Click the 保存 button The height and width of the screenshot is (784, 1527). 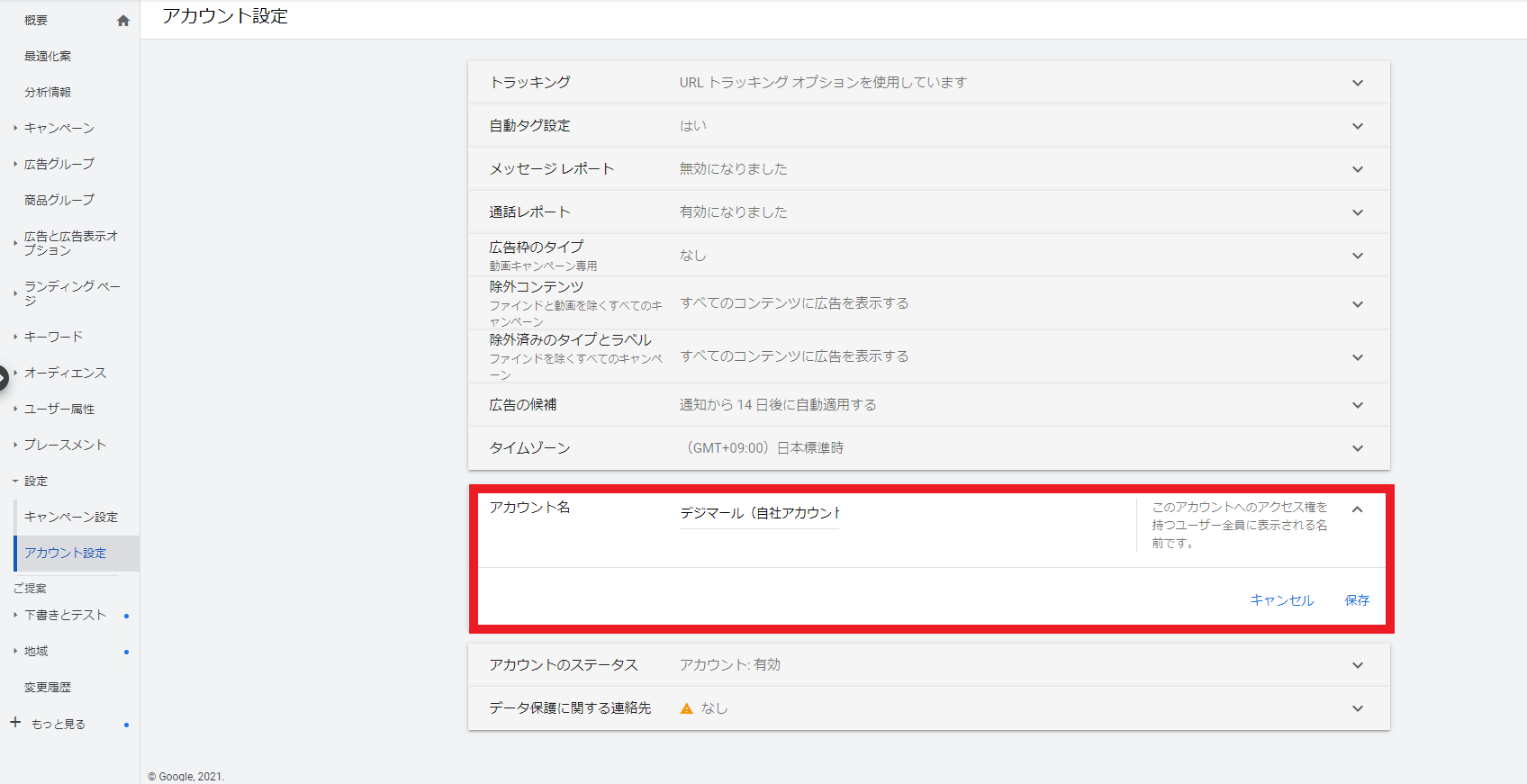[x=1357, y=600]
